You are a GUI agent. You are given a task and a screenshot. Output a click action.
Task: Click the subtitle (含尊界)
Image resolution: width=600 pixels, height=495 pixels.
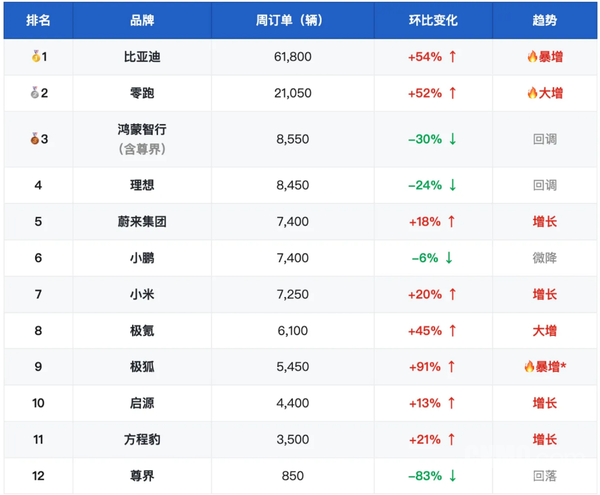[x=142, y=149]
